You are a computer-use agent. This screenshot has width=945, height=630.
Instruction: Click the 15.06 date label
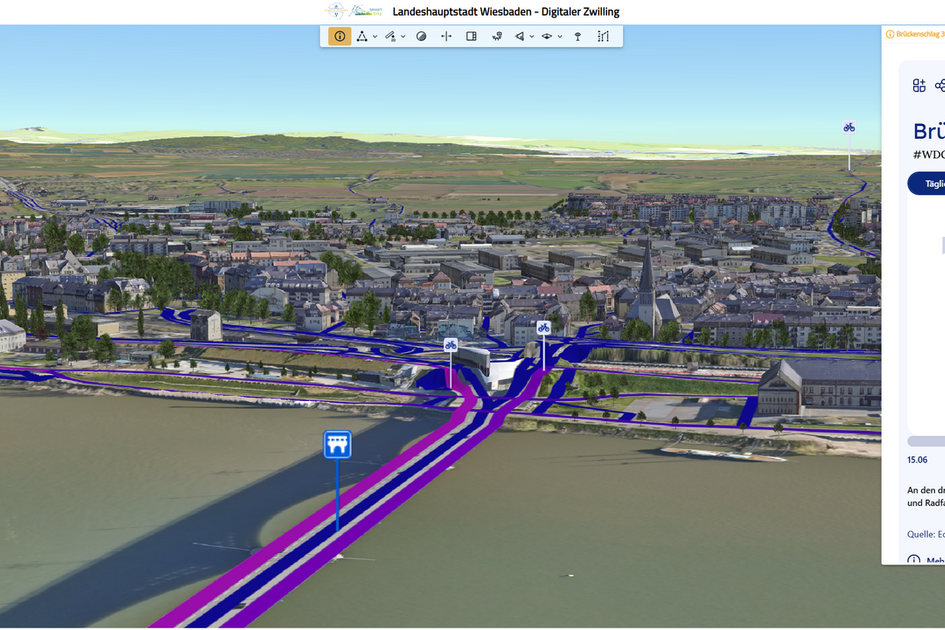pyautogui.click(x=917, y=459)
